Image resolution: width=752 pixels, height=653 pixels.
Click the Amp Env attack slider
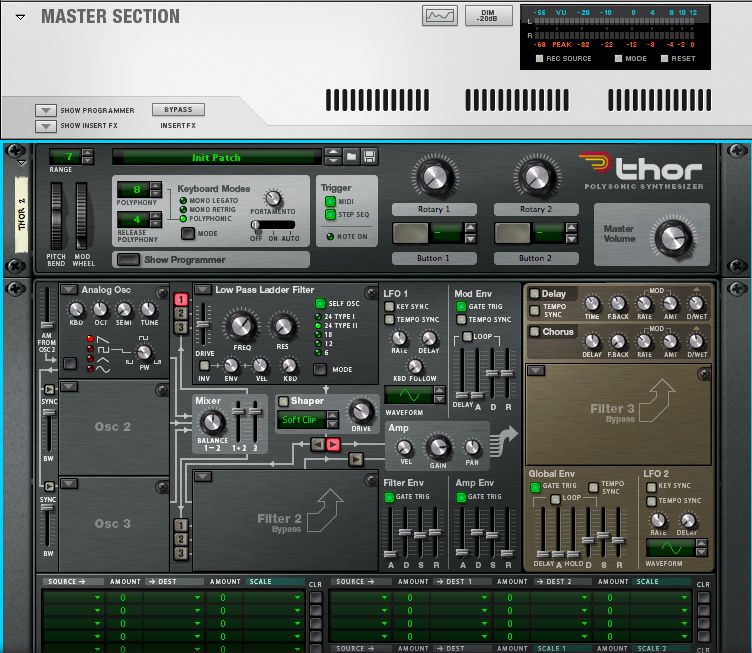tap(462, 552)
